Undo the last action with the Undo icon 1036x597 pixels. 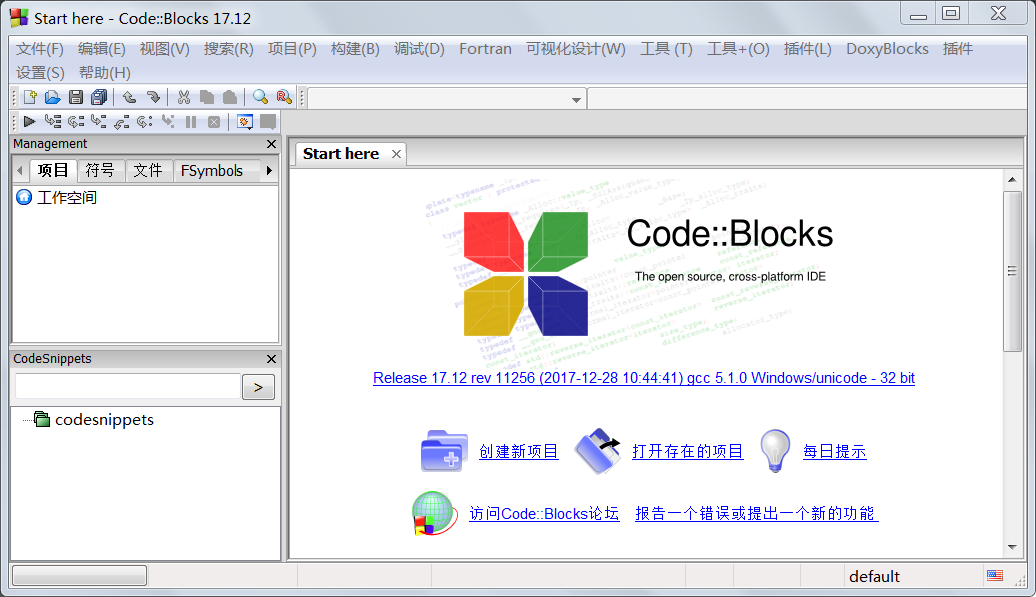pos(129,96)
